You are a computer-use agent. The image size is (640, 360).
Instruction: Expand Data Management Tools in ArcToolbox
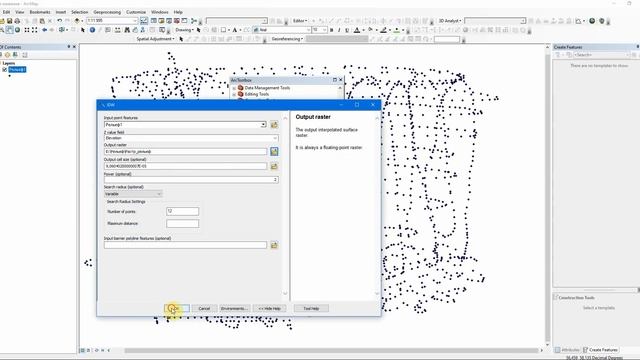(234, 88)
